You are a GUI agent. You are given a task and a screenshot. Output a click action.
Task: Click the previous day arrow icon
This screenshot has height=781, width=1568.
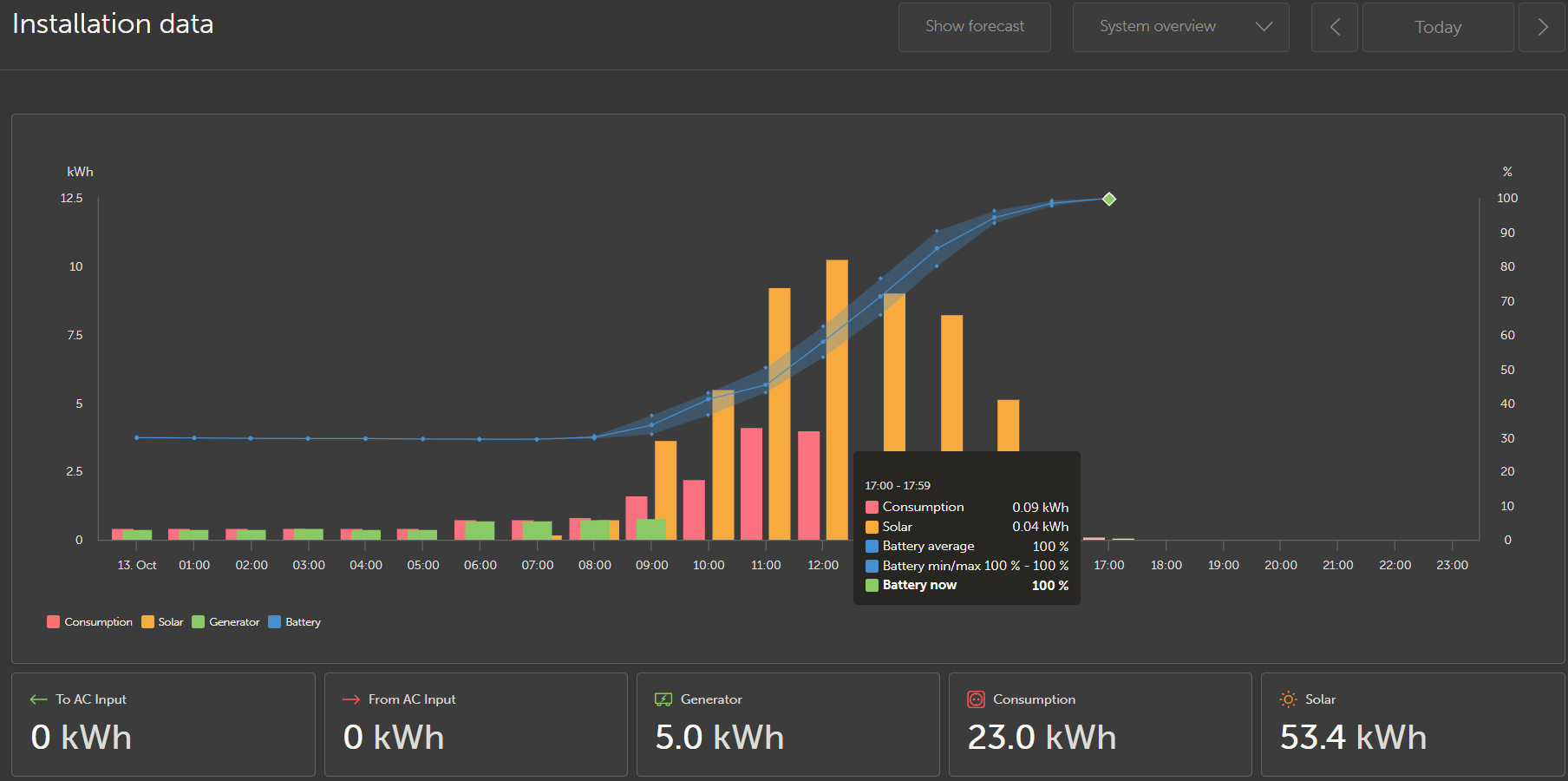[1335, 27]
